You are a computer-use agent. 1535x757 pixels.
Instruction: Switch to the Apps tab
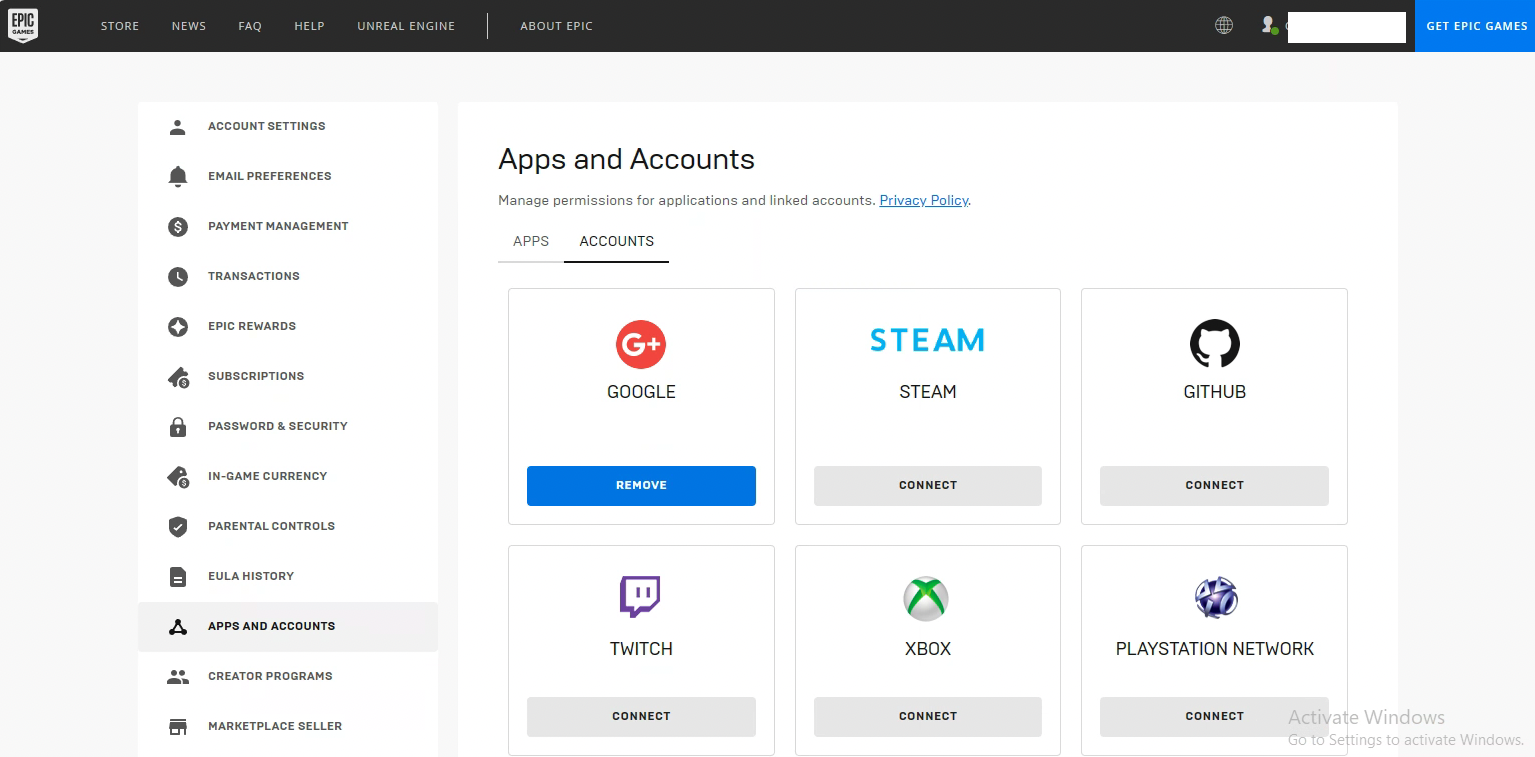pos(531,241)
